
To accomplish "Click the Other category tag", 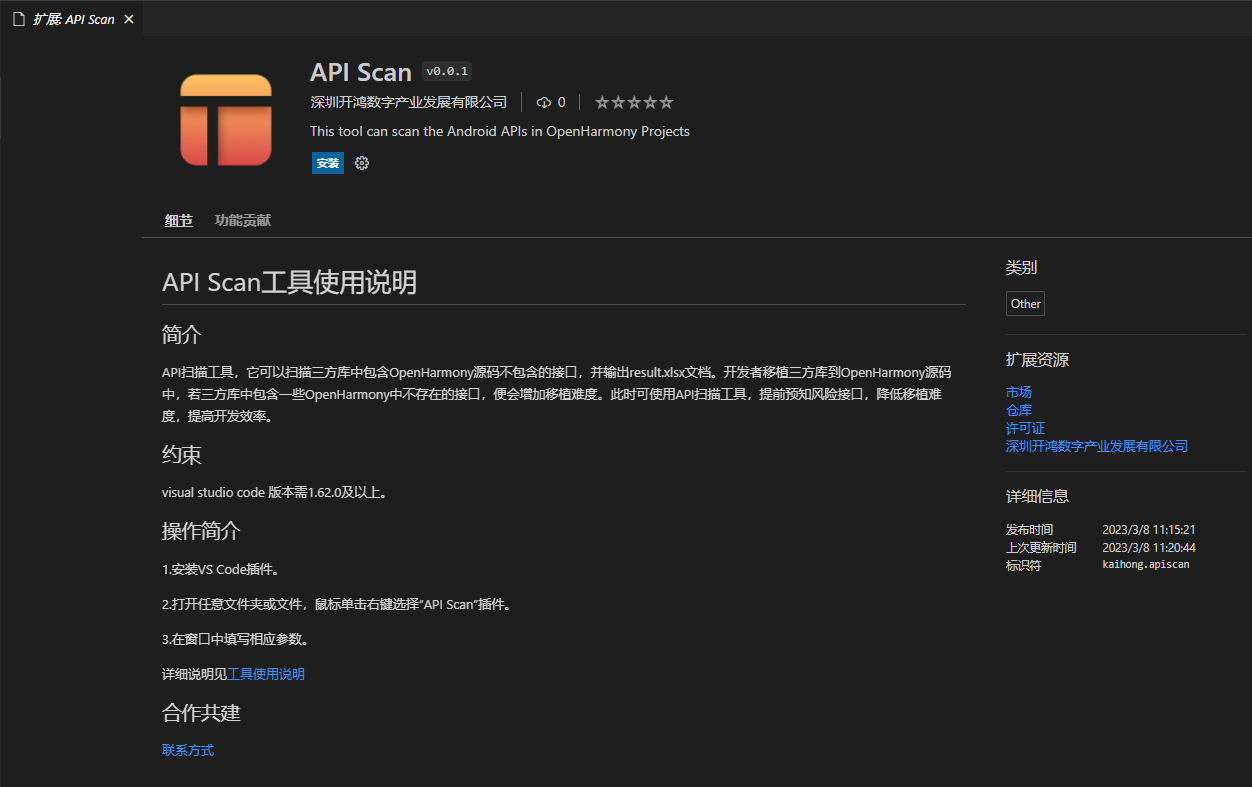I will [1025, 304].
